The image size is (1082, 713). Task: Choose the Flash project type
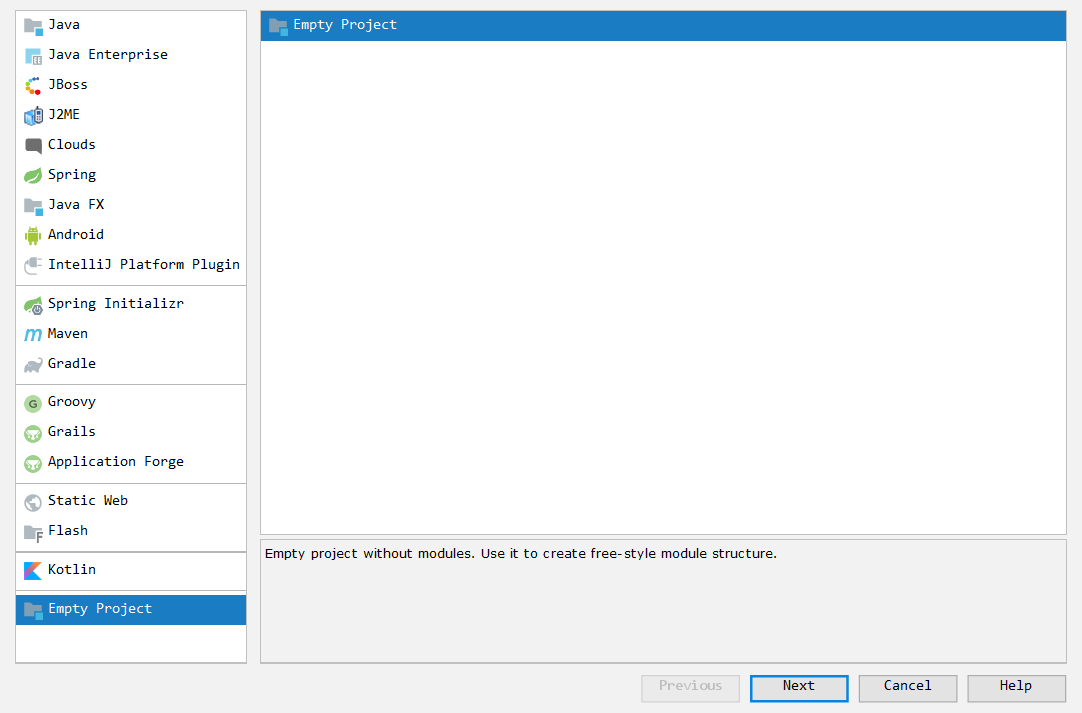coord(67,531)
